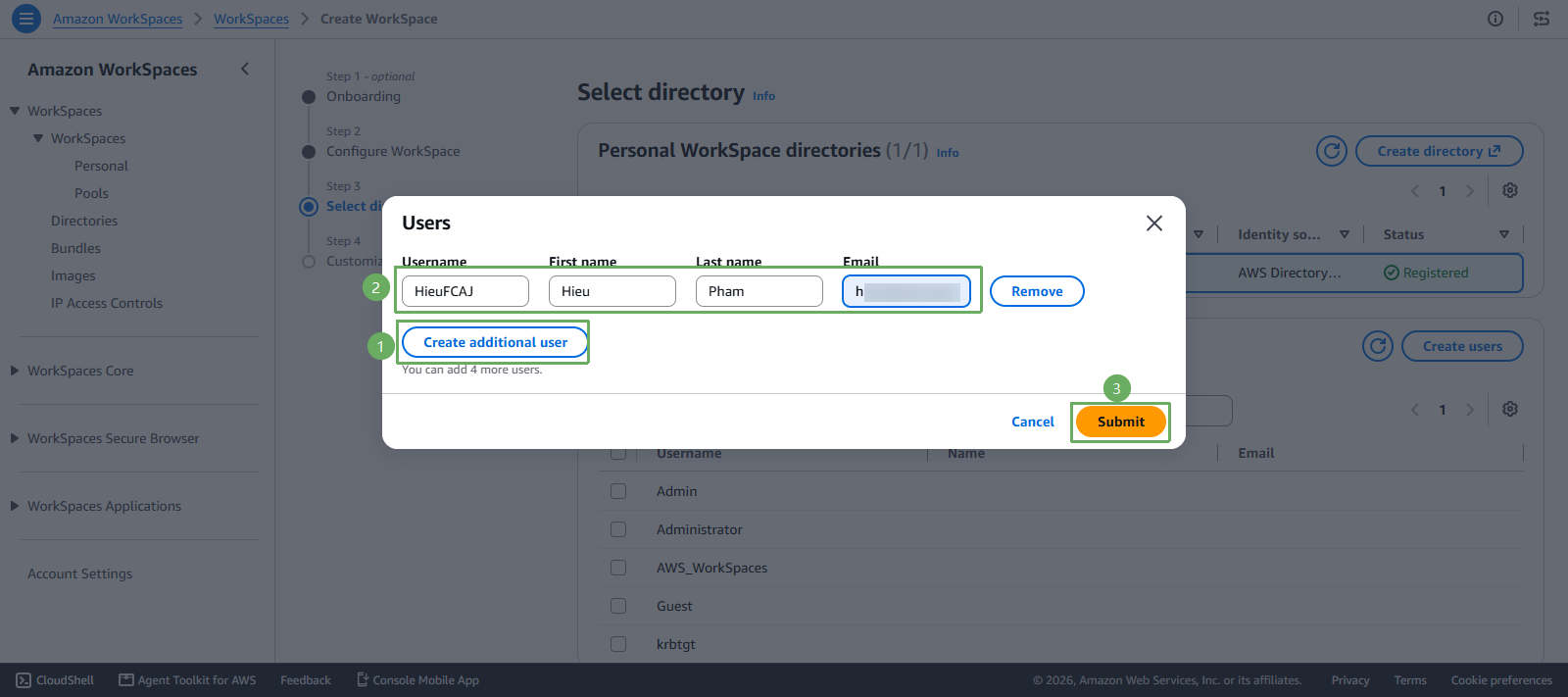
Task: Open Bundles in the sidebar
Action: pyautogui.click(x=75, y=248)
